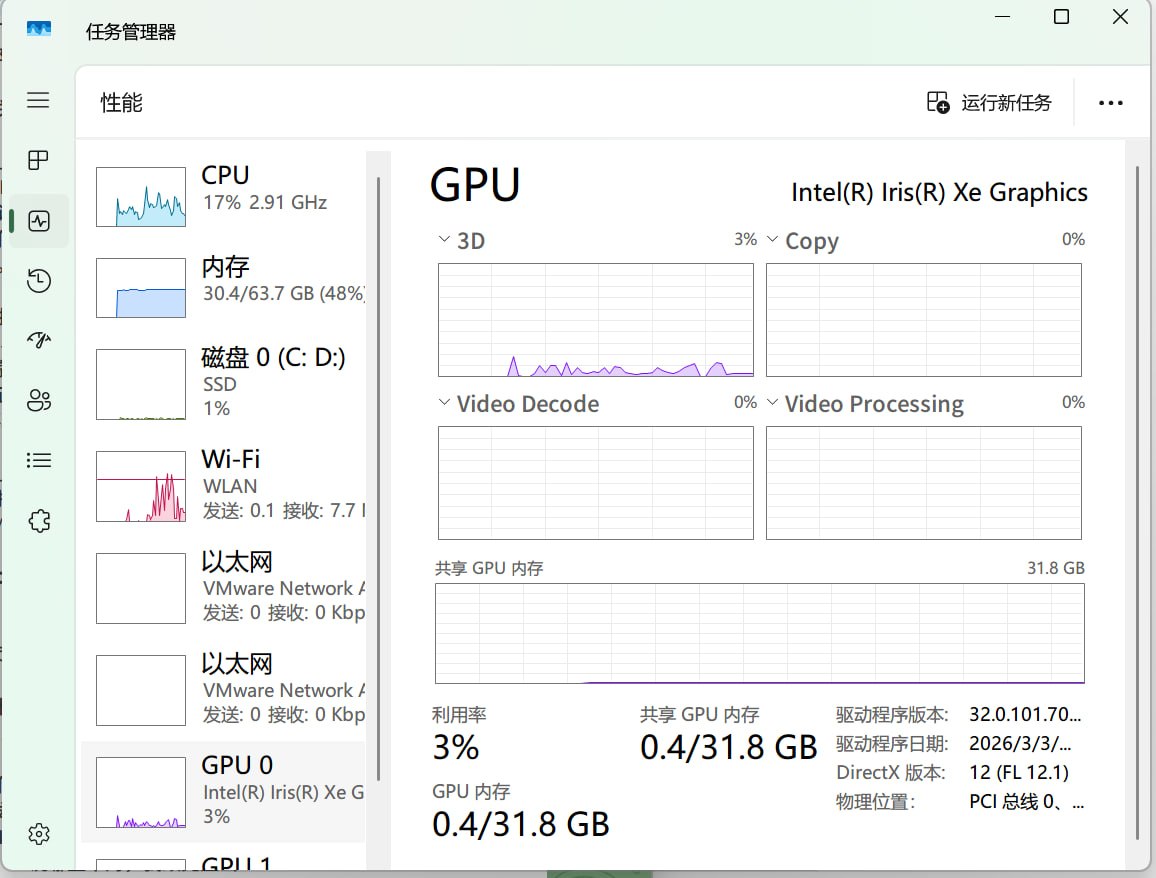Viewport: 1156px width, 878px height.
Task: Go to the Processes page icon
Action: pos(38,160)
